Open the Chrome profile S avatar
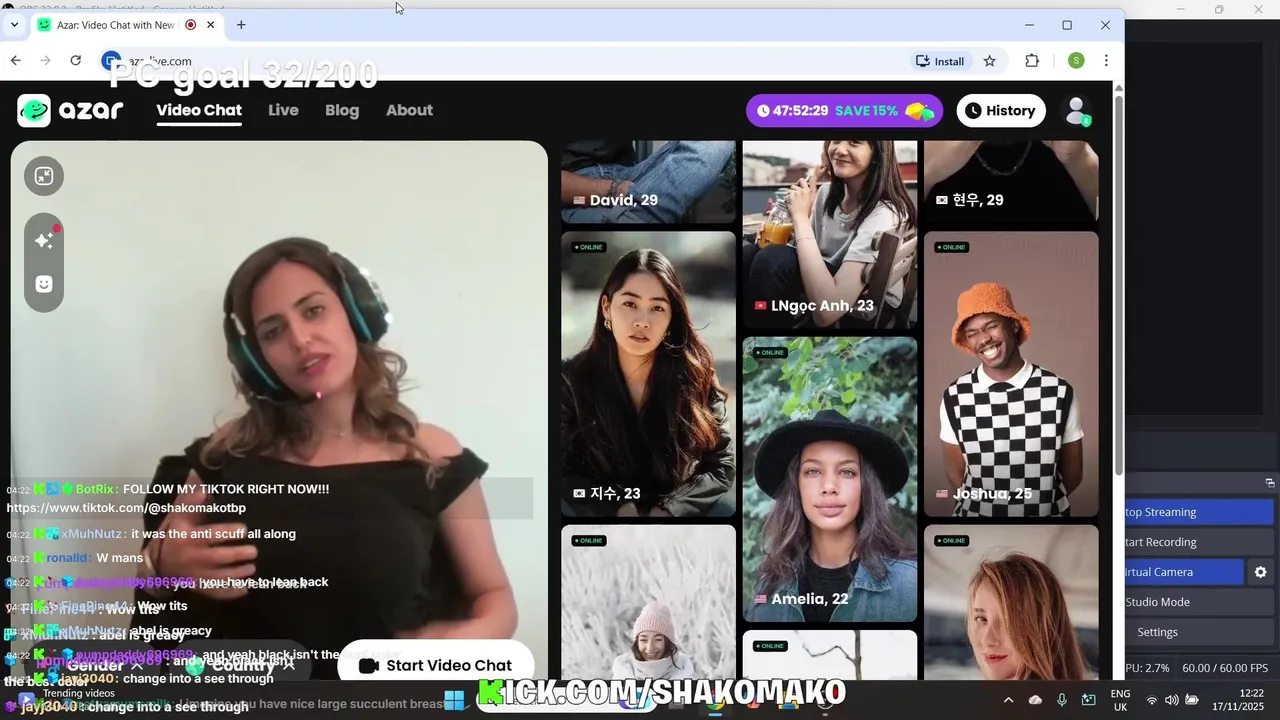The image size is (1280, 720). [1076, 61]
